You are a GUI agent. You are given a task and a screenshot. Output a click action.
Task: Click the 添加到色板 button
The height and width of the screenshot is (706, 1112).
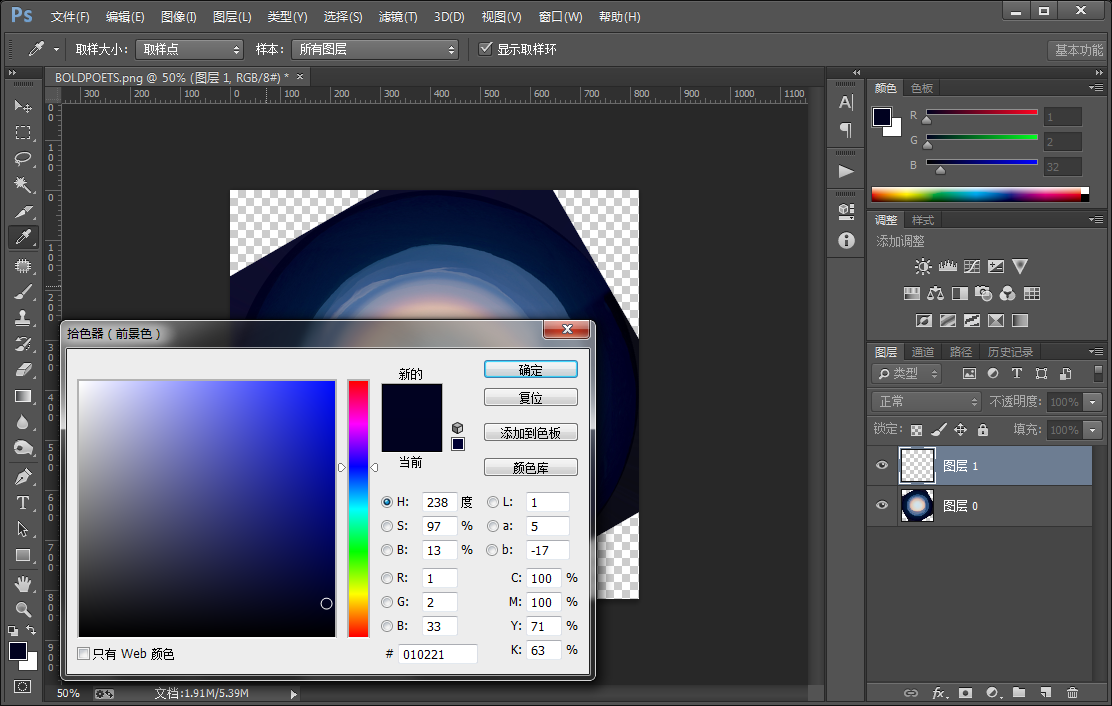click(530, 432)
